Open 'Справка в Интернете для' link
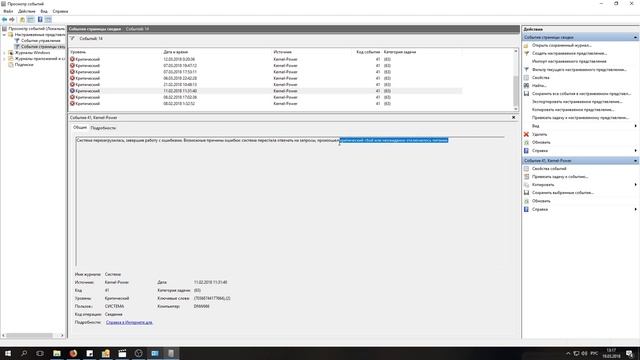 pos(129,322)
